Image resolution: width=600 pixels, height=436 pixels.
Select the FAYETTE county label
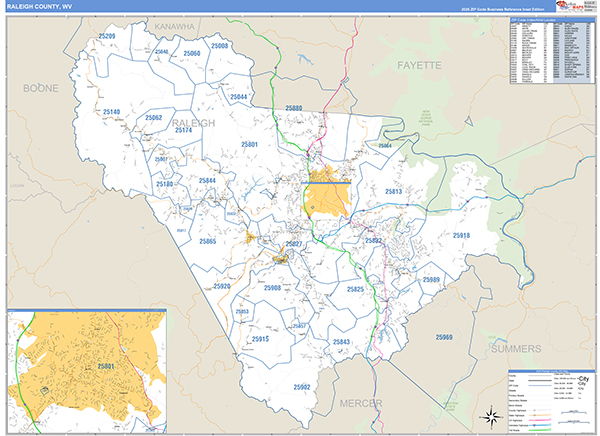pos(419,65)
